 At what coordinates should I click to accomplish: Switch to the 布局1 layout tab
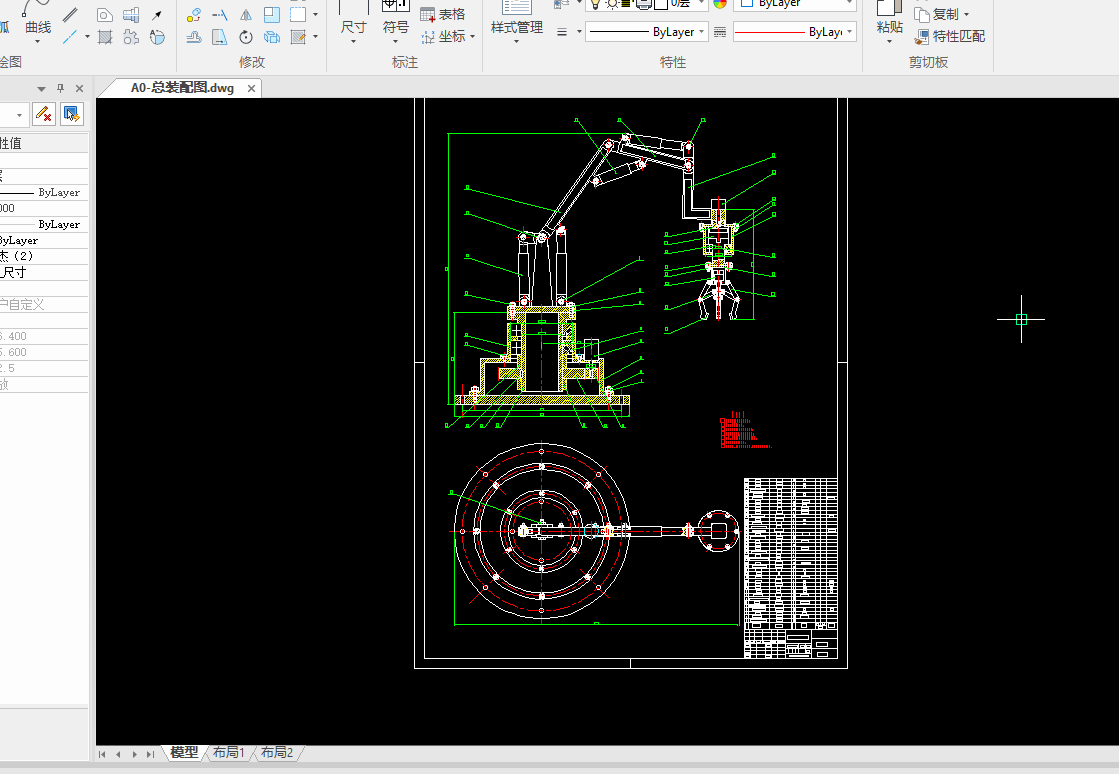point(228,752)
